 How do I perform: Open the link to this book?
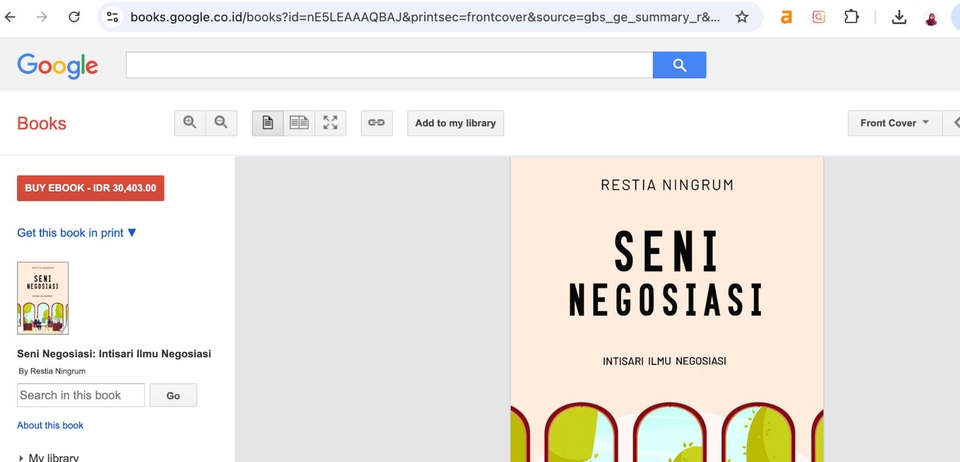377,123
